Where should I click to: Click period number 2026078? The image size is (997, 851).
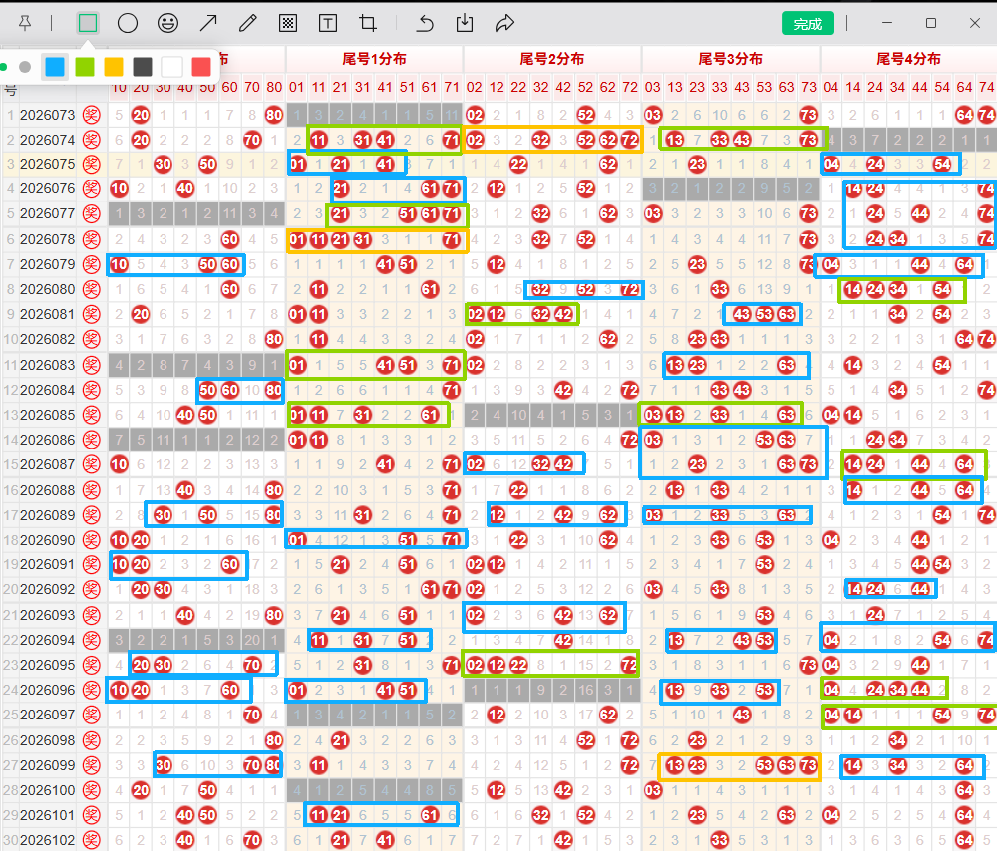(48, 239)
